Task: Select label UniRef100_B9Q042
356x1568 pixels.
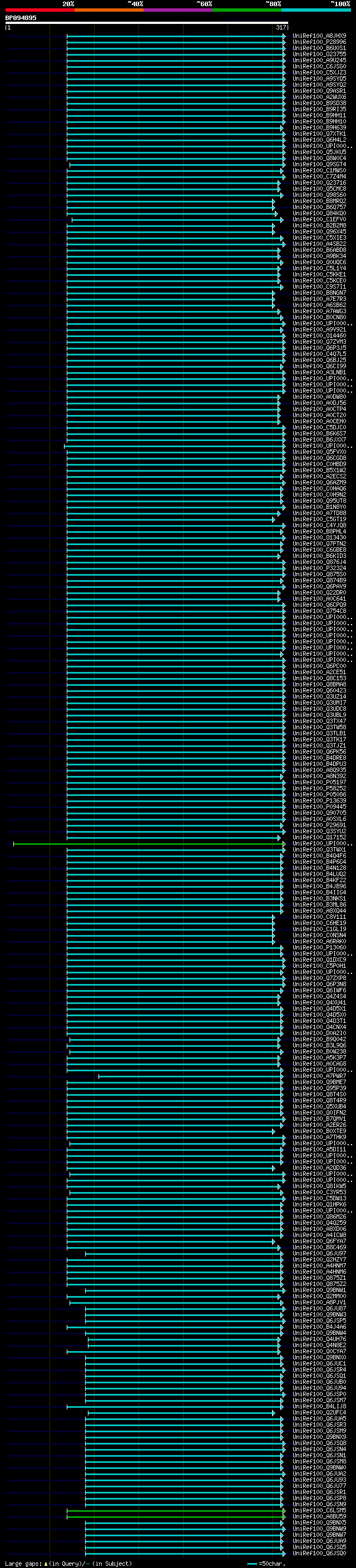Action: coord(319,1040)
